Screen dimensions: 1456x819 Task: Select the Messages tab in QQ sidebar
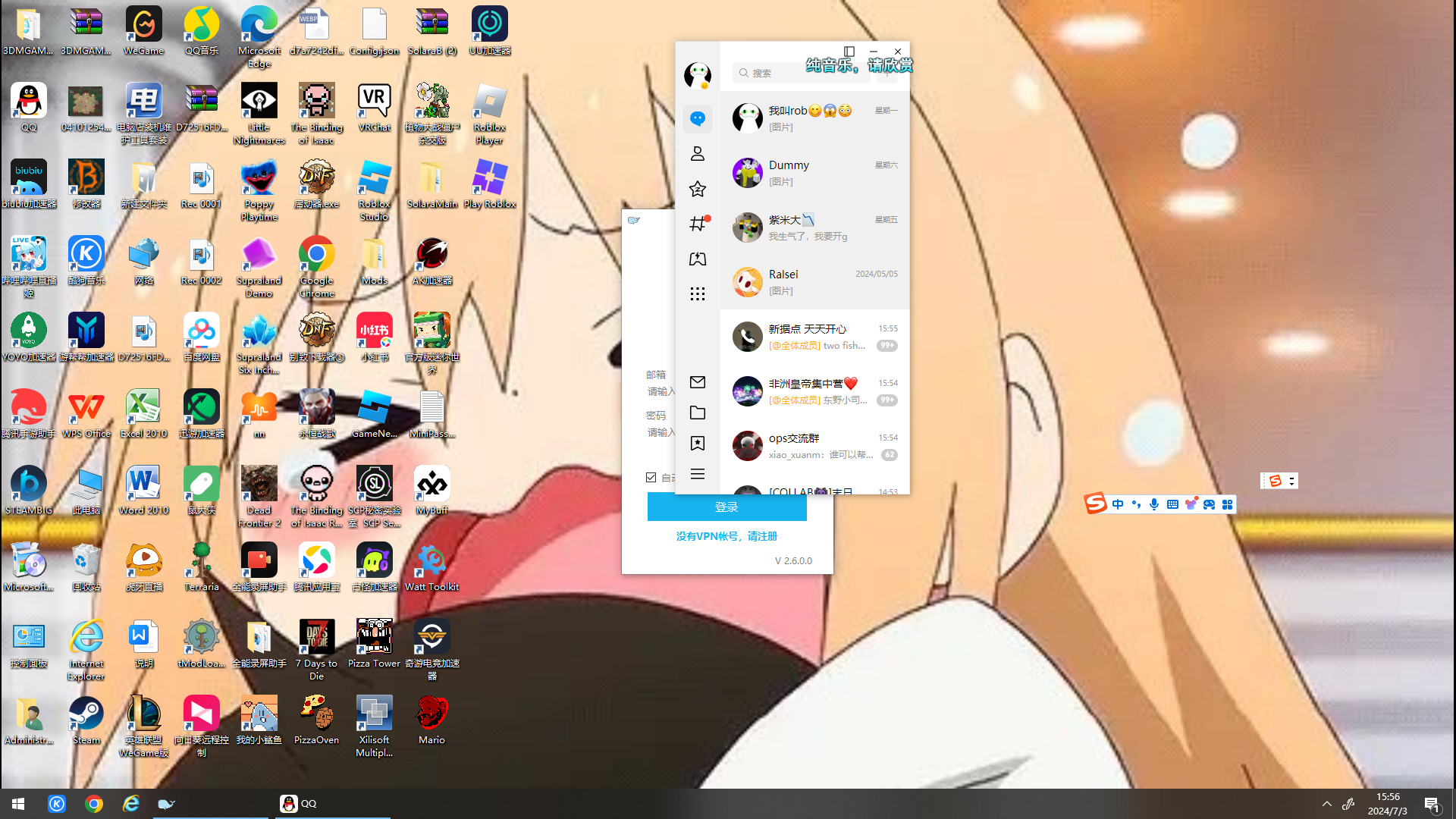(698, 119)
